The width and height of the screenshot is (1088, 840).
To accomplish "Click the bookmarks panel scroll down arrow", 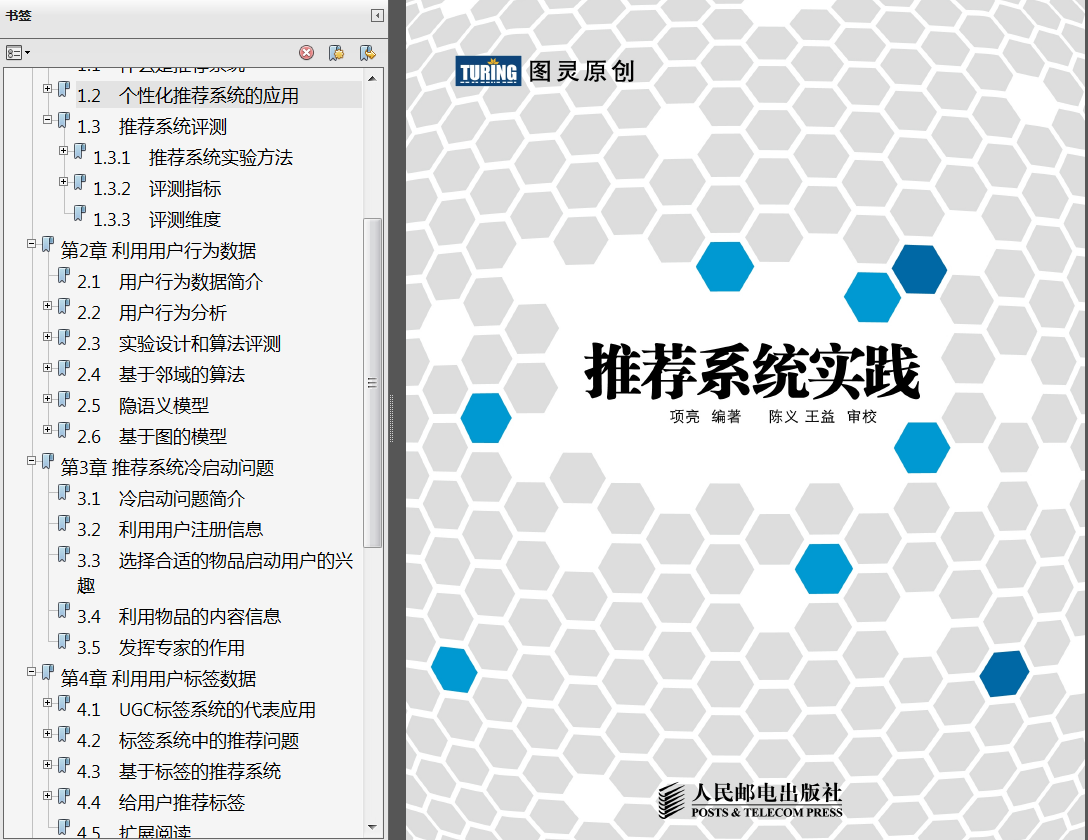I will [x=373, y=827].
